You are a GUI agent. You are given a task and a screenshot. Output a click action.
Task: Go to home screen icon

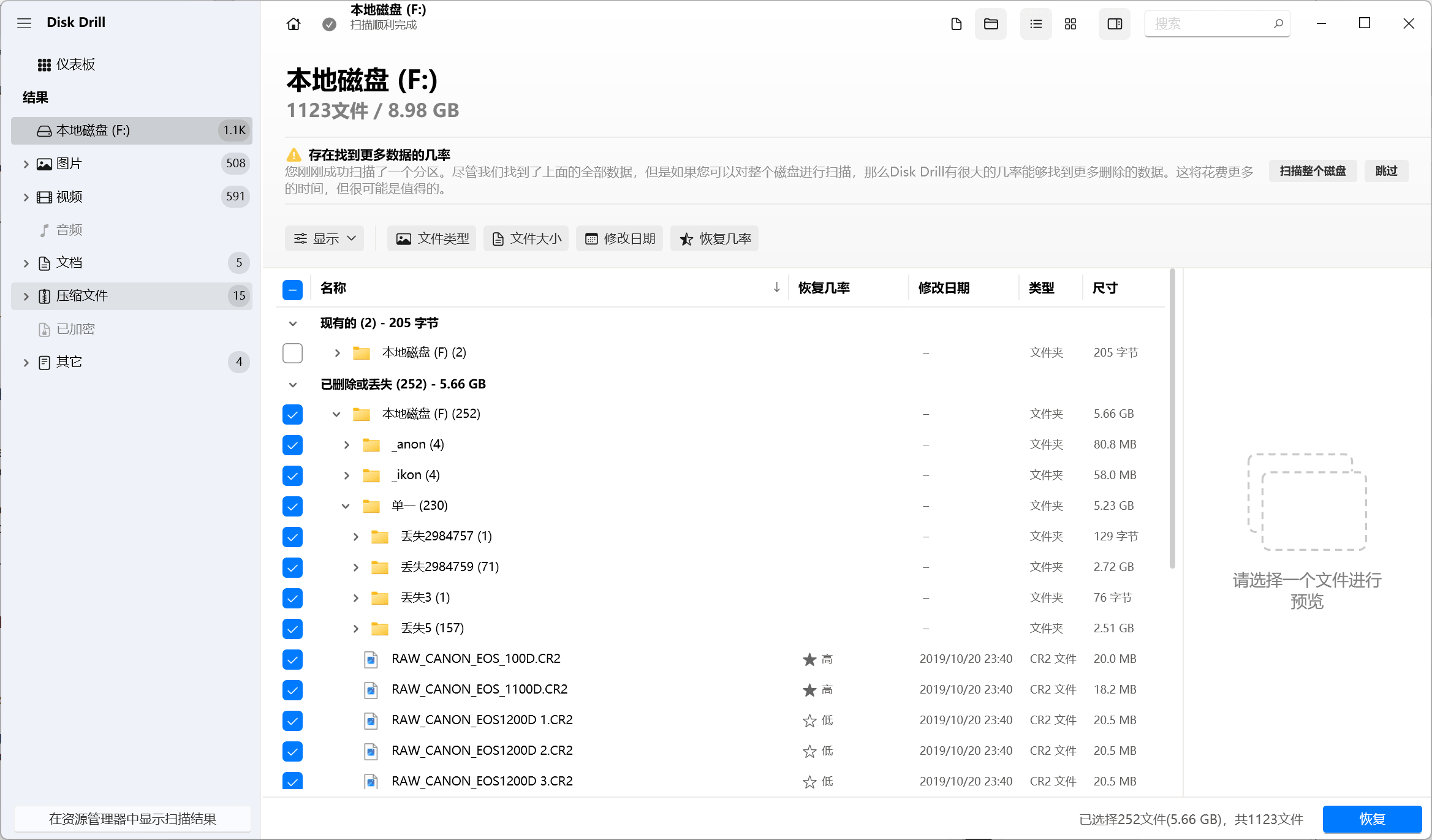tap(294, 24)
